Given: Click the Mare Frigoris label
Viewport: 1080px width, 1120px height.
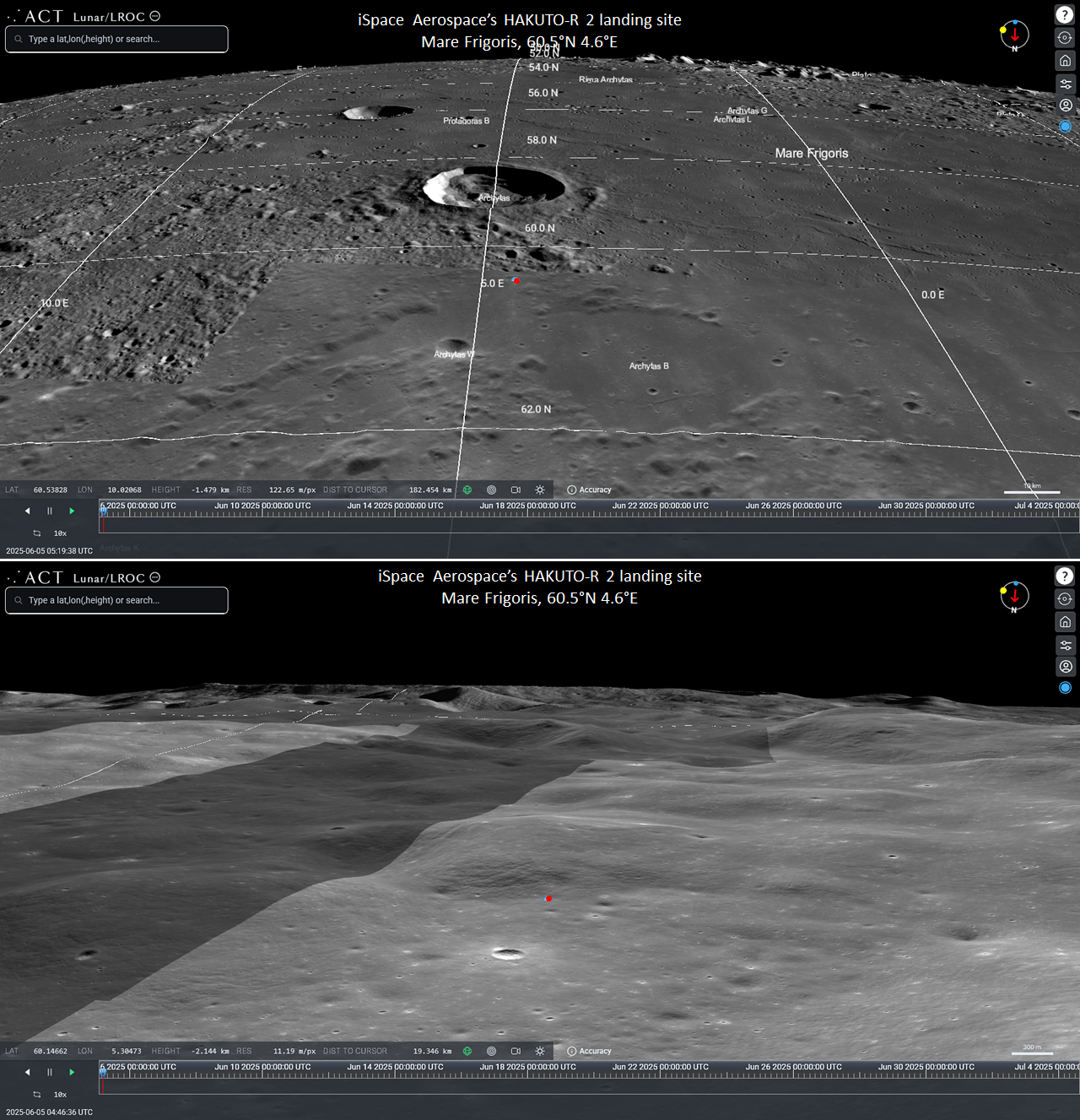Looking at the screenshot, I should coord(812,154).
